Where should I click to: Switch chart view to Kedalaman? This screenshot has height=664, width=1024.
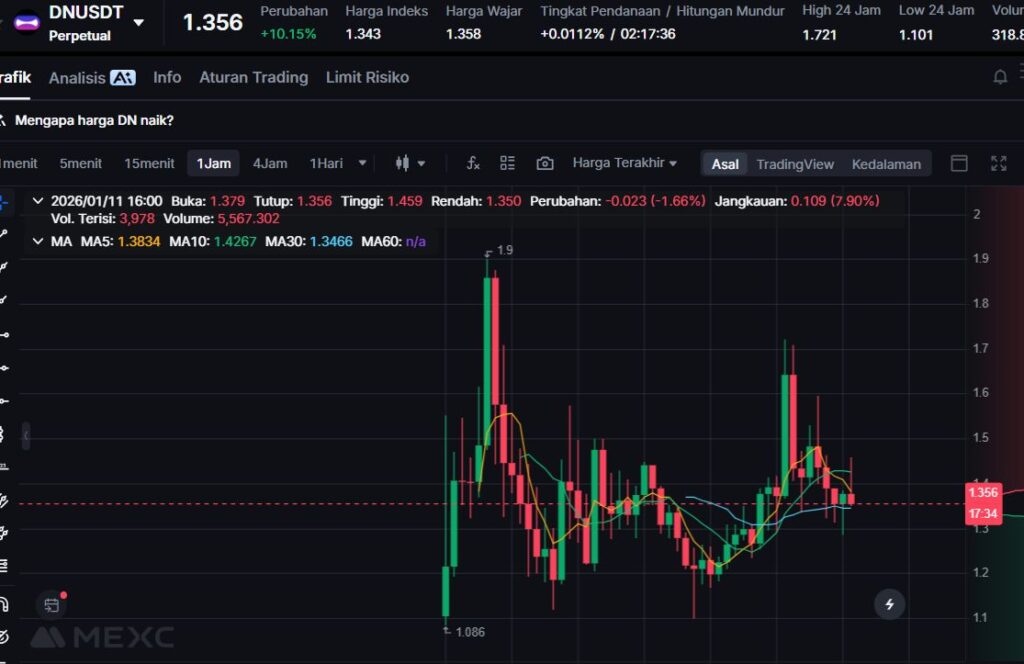pyautogui.click(x=886, y=164)
